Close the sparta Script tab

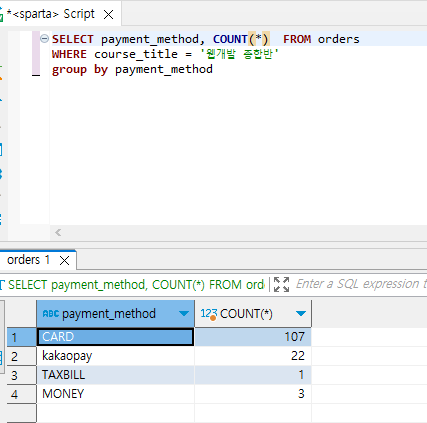click(108, 14)
